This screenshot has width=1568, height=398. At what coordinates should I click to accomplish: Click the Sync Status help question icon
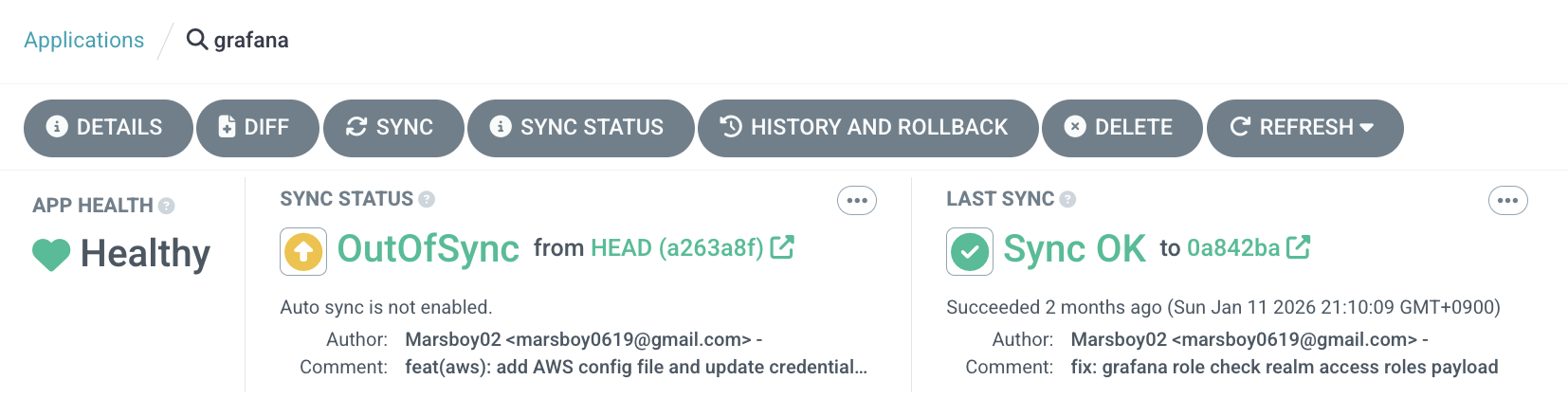pos(427,199)
